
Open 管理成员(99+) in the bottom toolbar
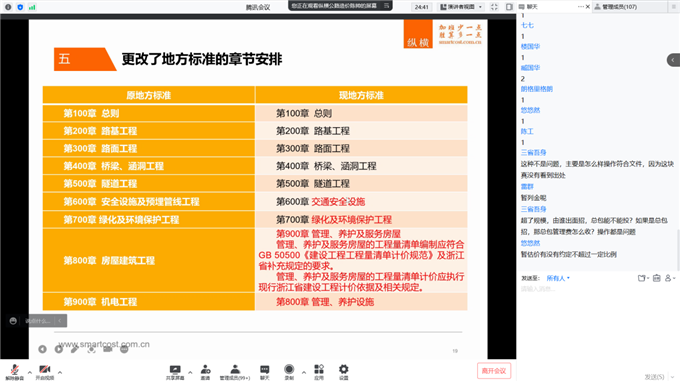[x=235, y=372]
